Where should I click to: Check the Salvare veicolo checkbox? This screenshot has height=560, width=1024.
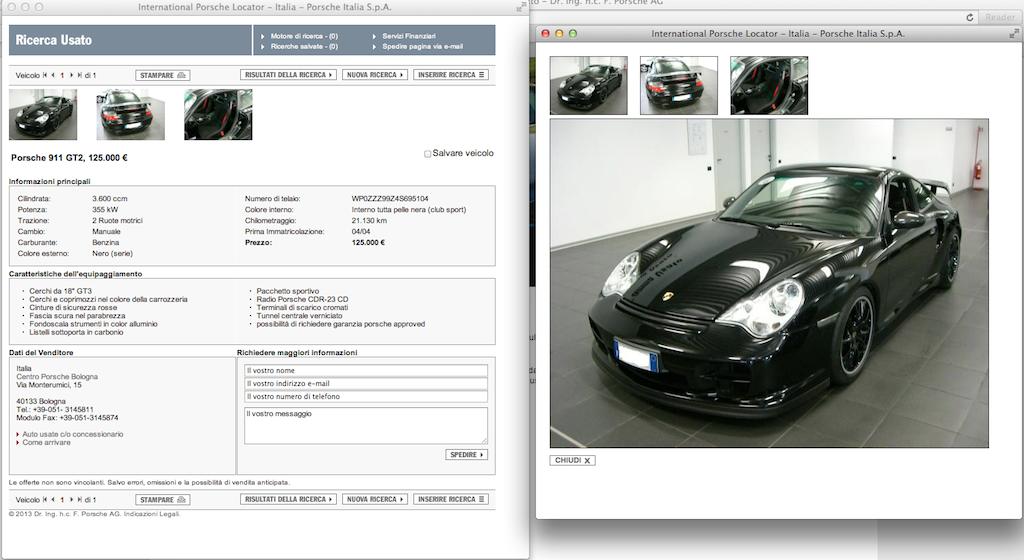coord(428,154)
